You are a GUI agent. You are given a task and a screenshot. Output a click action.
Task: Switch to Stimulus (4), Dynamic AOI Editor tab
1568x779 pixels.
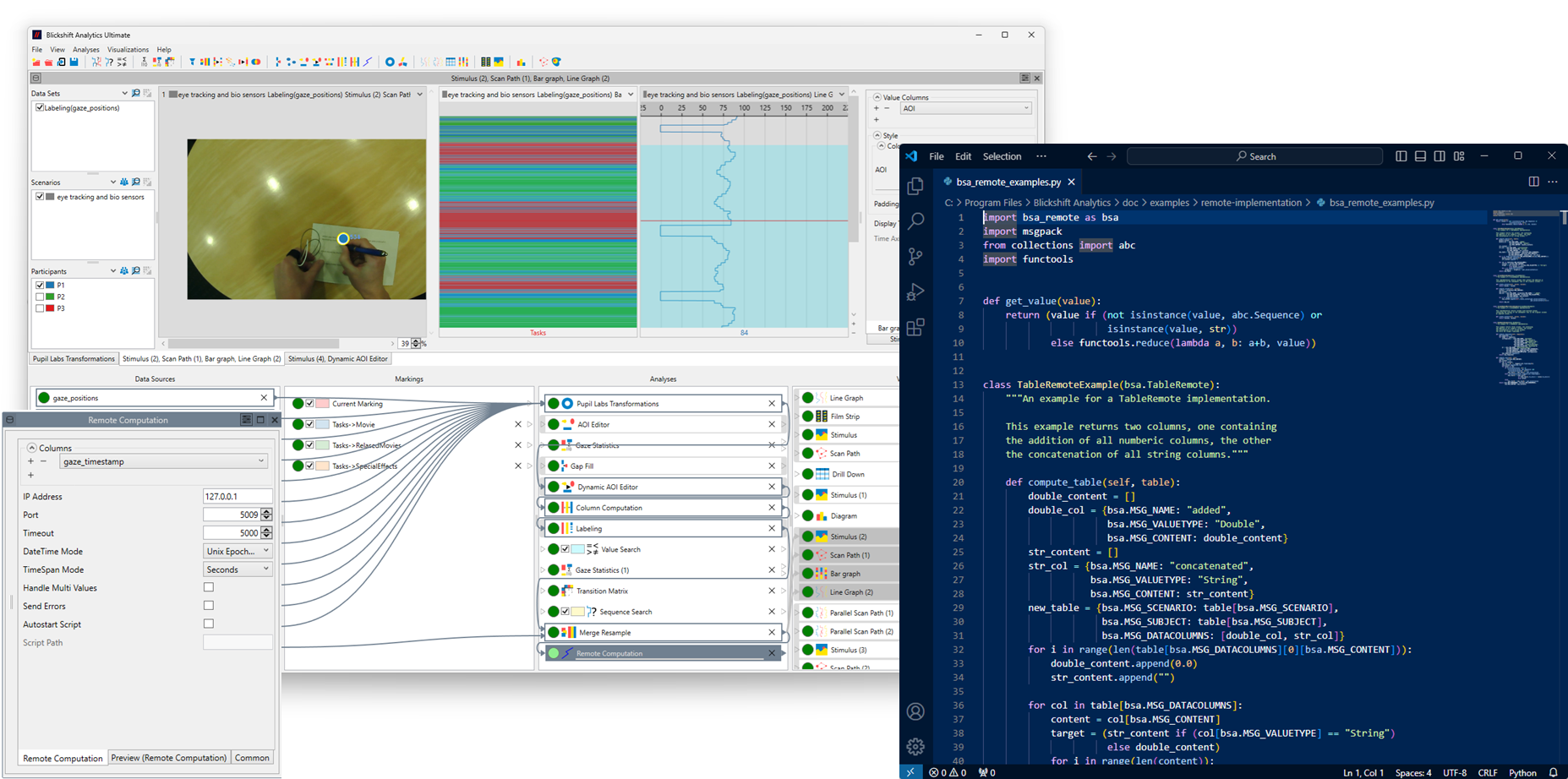[x=338, y=359]
